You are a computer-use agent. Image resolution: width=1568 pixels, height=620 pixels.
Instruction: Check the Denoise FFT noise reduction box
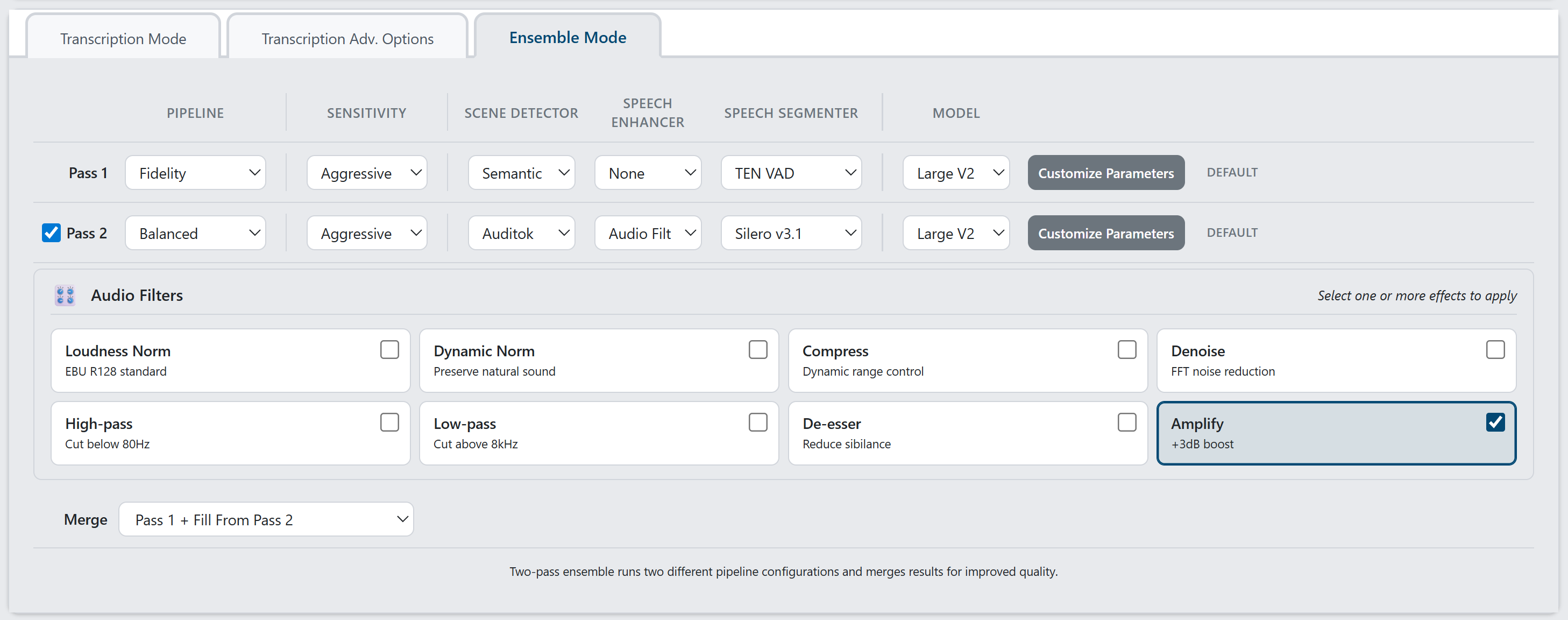click(1494, 350)
